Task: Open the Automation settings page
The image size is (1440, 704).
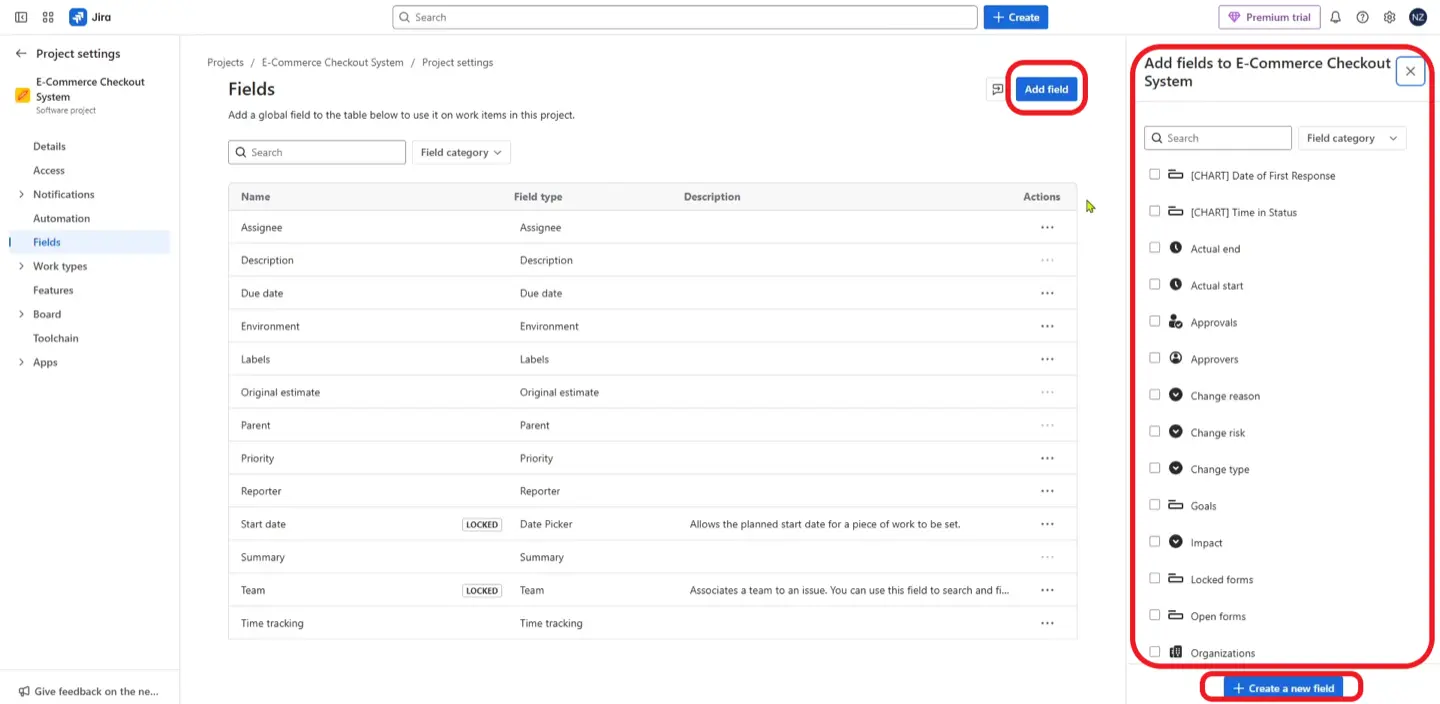Action: coord(61,218)
